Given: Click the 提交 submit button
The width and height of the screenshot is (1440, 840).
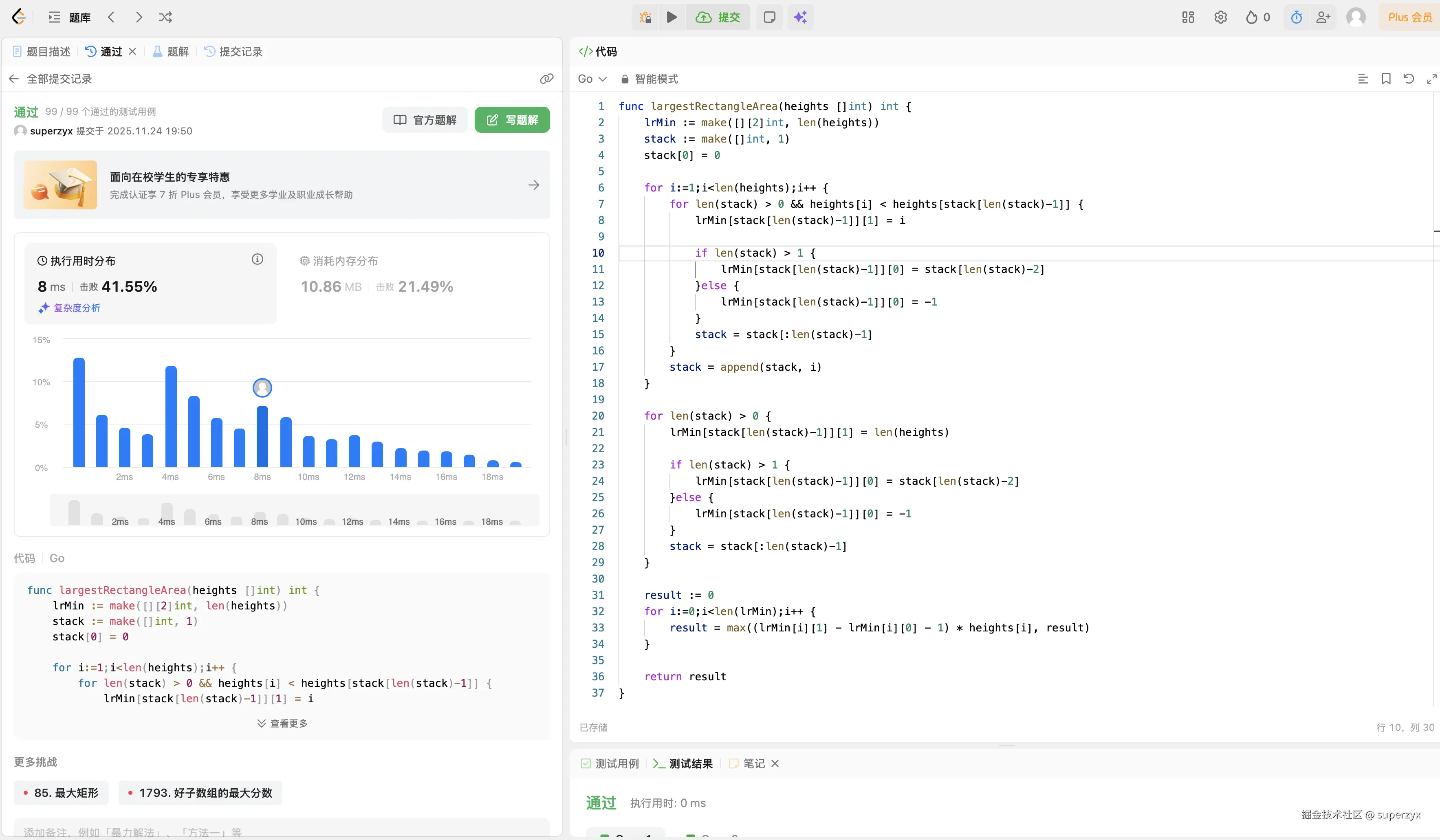Looking at the screenshot, I should (718, 17).
